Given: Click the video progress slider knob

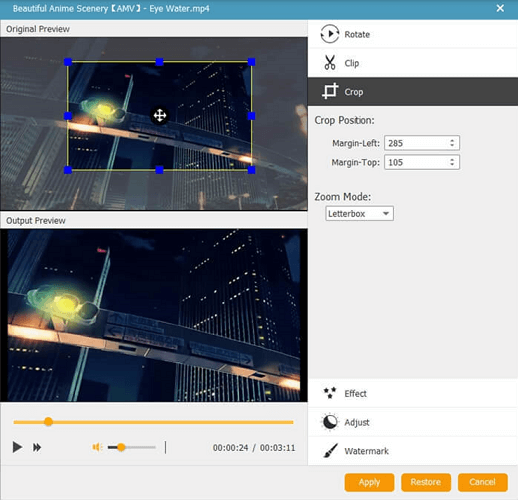Looking at the screenshot, I should [48, 422].
